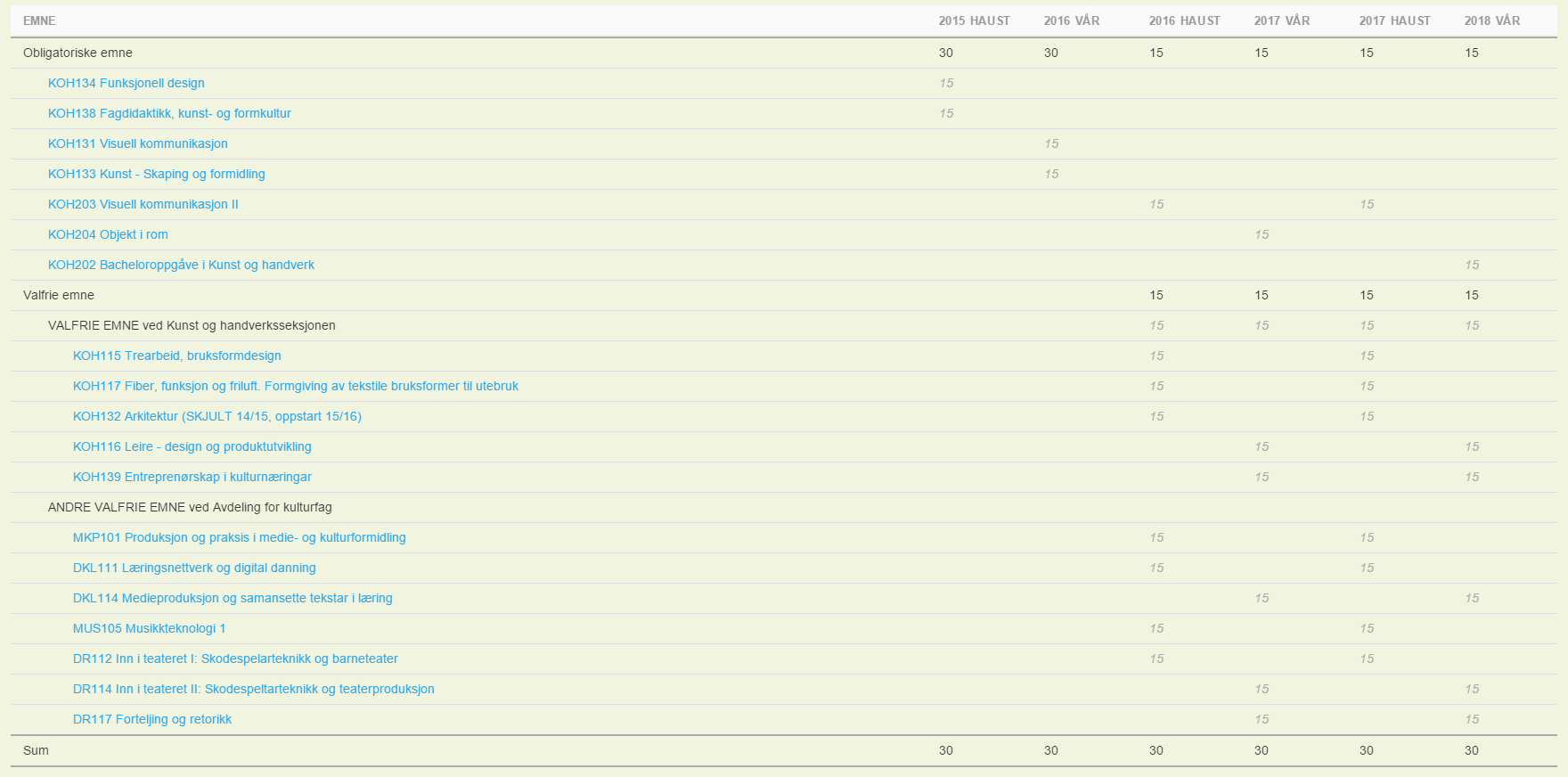Click MKP101 credit value 15 in 2017 HAUST
Viewport: 1568px width, 777px height.
click(1367, 537)
